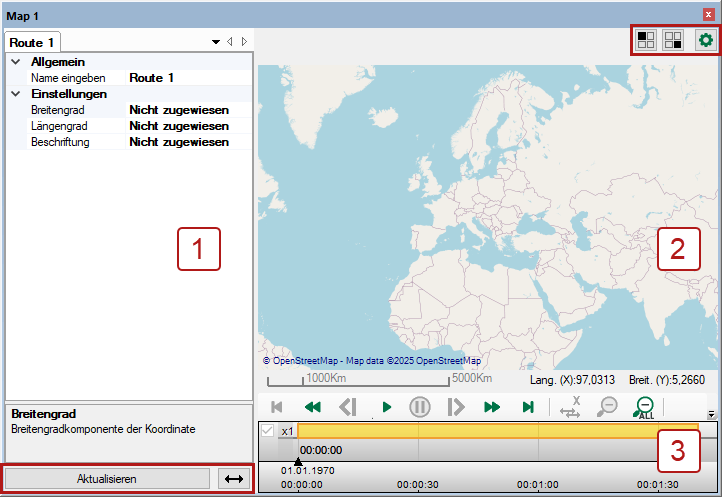Open the Breitengrad 'Nicht zugewiesen' value
This screenshot has height=497, width=722.
click(x=189, y=110)
